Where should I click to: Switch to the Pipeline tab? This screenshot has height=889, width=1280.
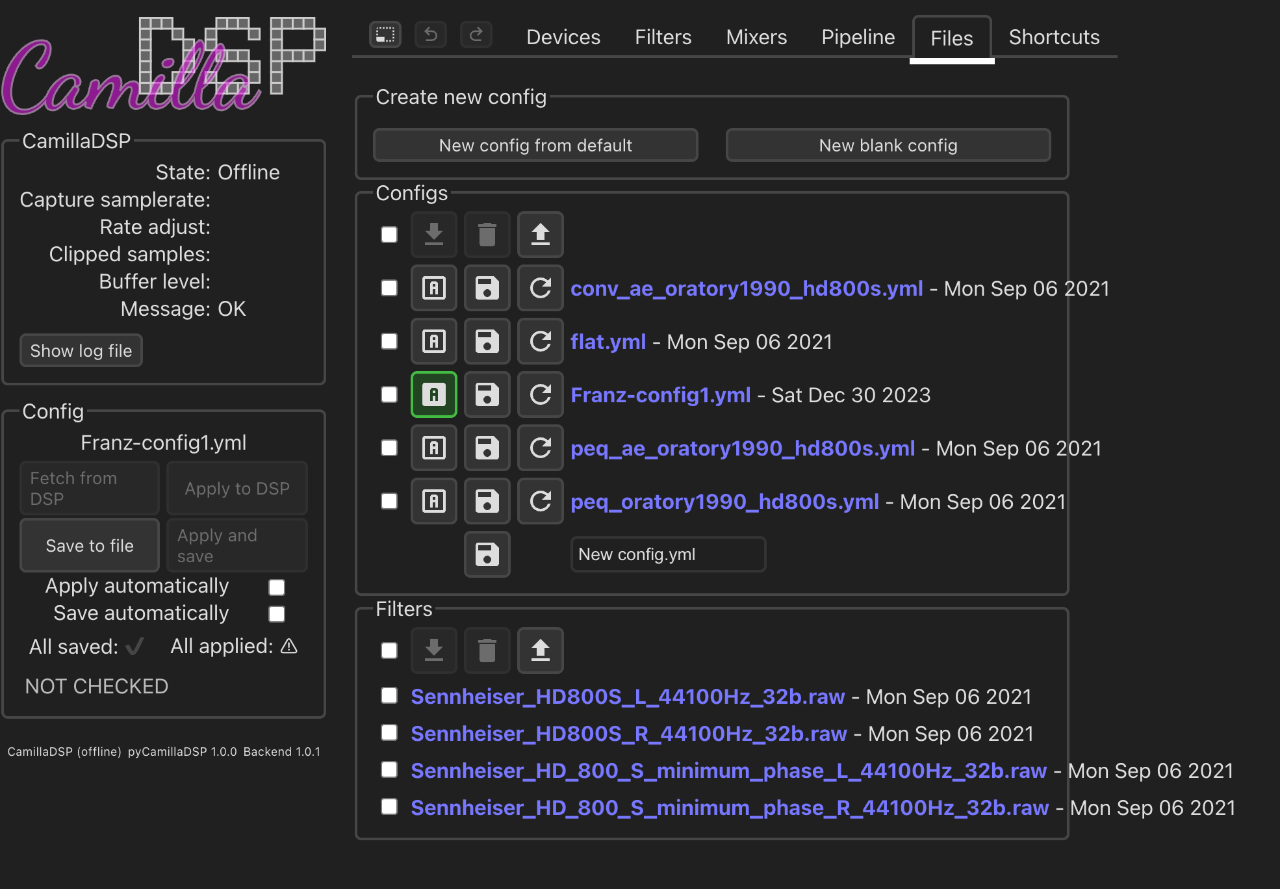tap(858, 37)
